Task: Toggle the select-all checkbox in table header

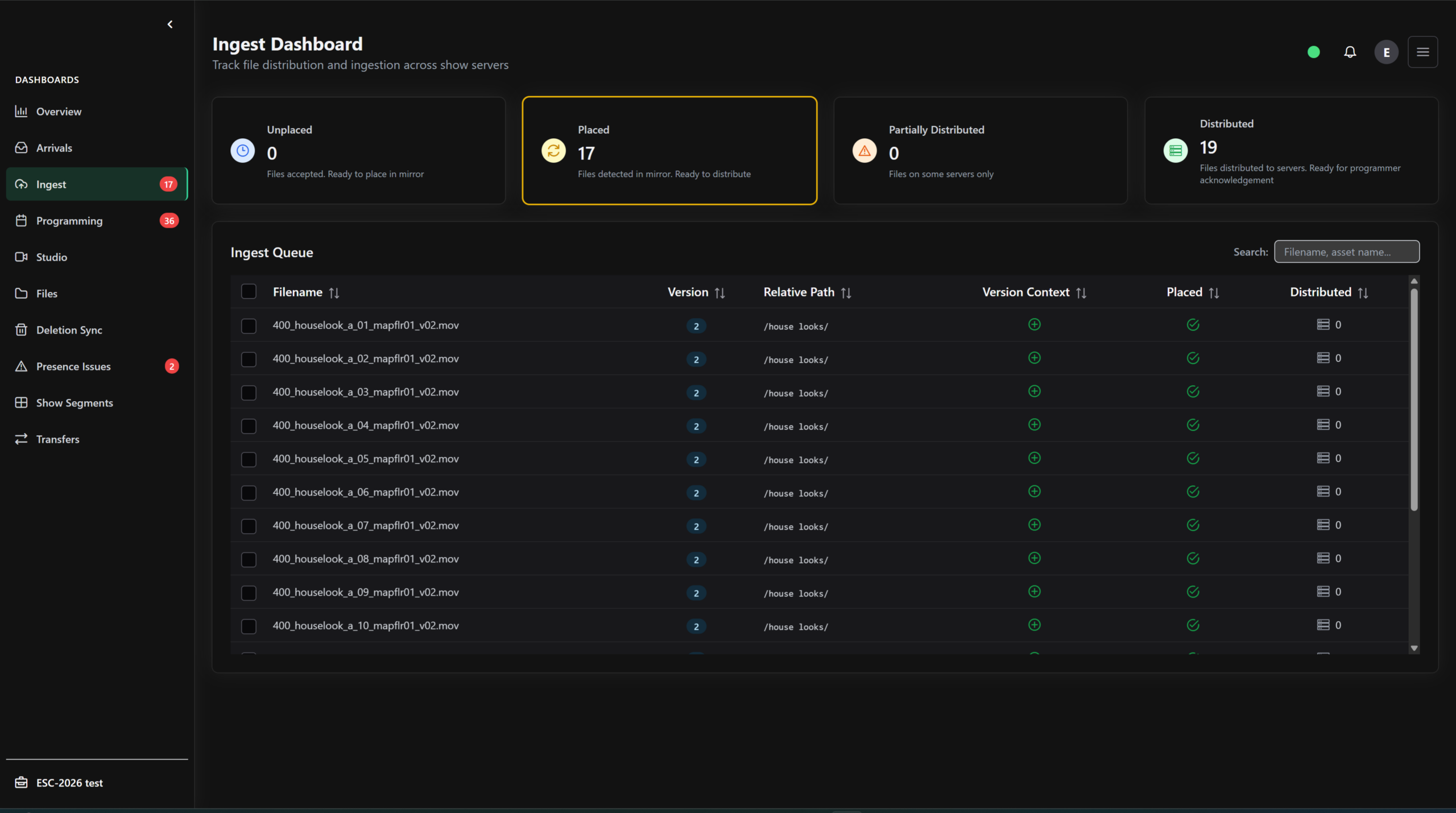Action: [249, 292]
